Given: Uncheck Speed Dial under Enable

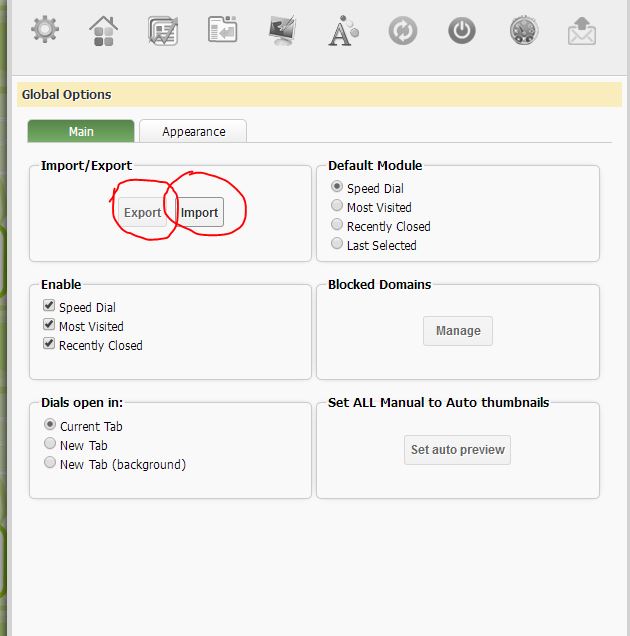Looking at the screenshot, I should [x=49, y=305].
